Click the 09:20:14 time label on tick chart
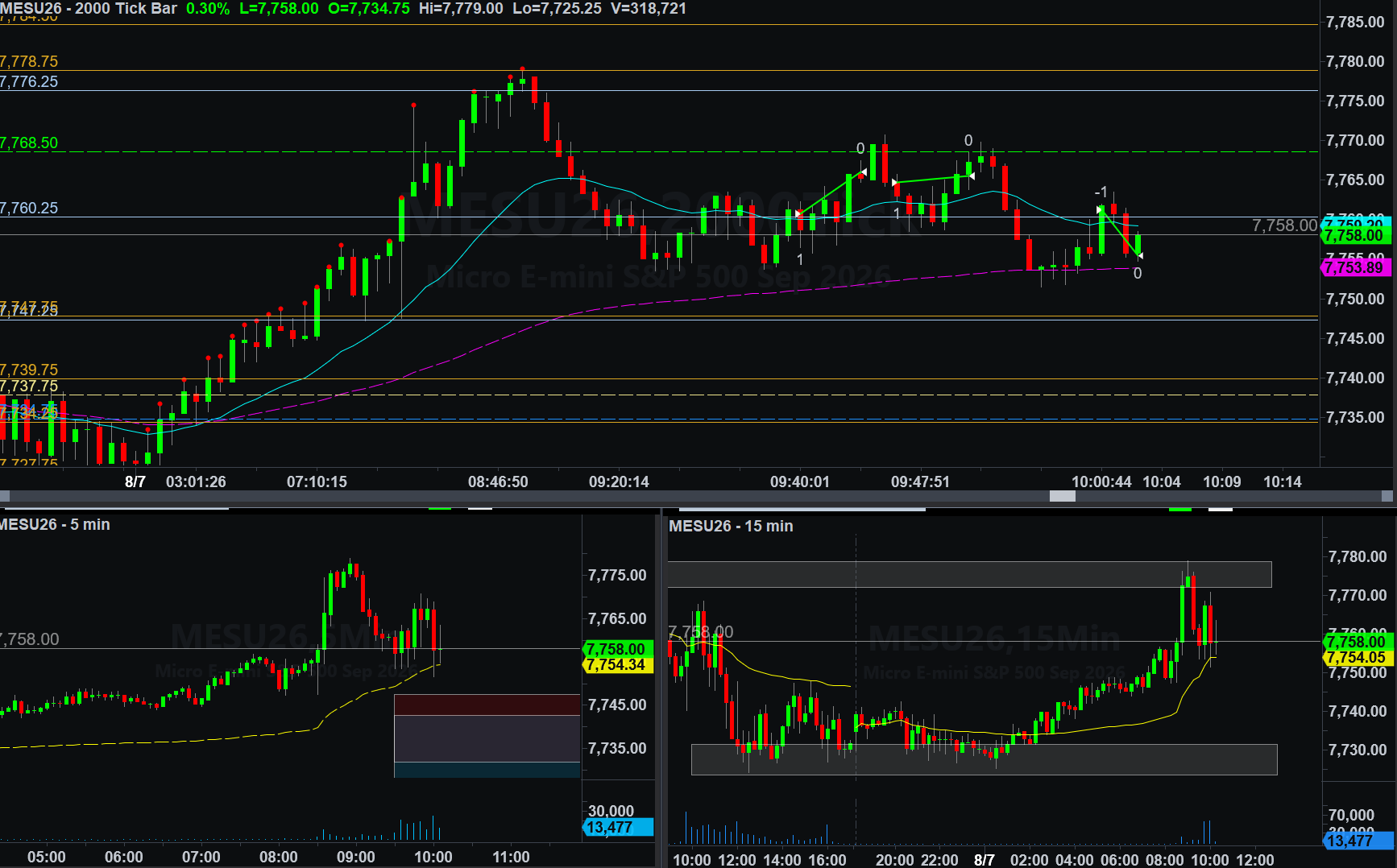This screenshot has height=868, width=1397. click(619, 482)
